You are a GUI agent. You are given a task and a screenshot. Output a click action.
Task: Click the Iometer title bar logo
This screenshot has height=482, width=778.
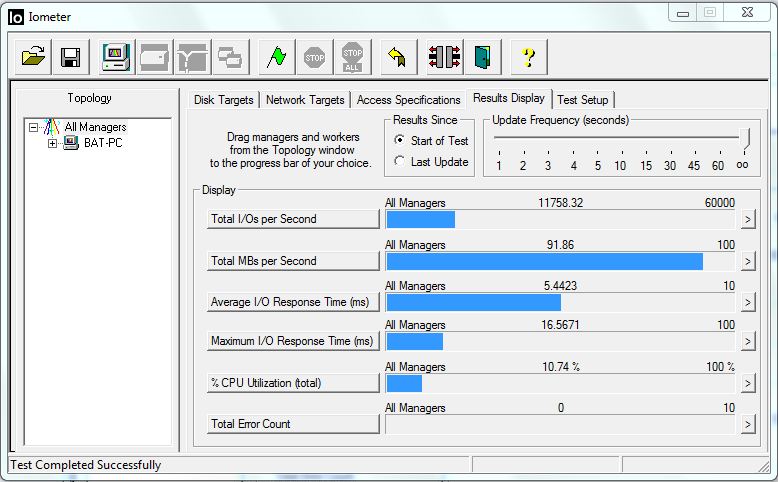pos(16,17)
